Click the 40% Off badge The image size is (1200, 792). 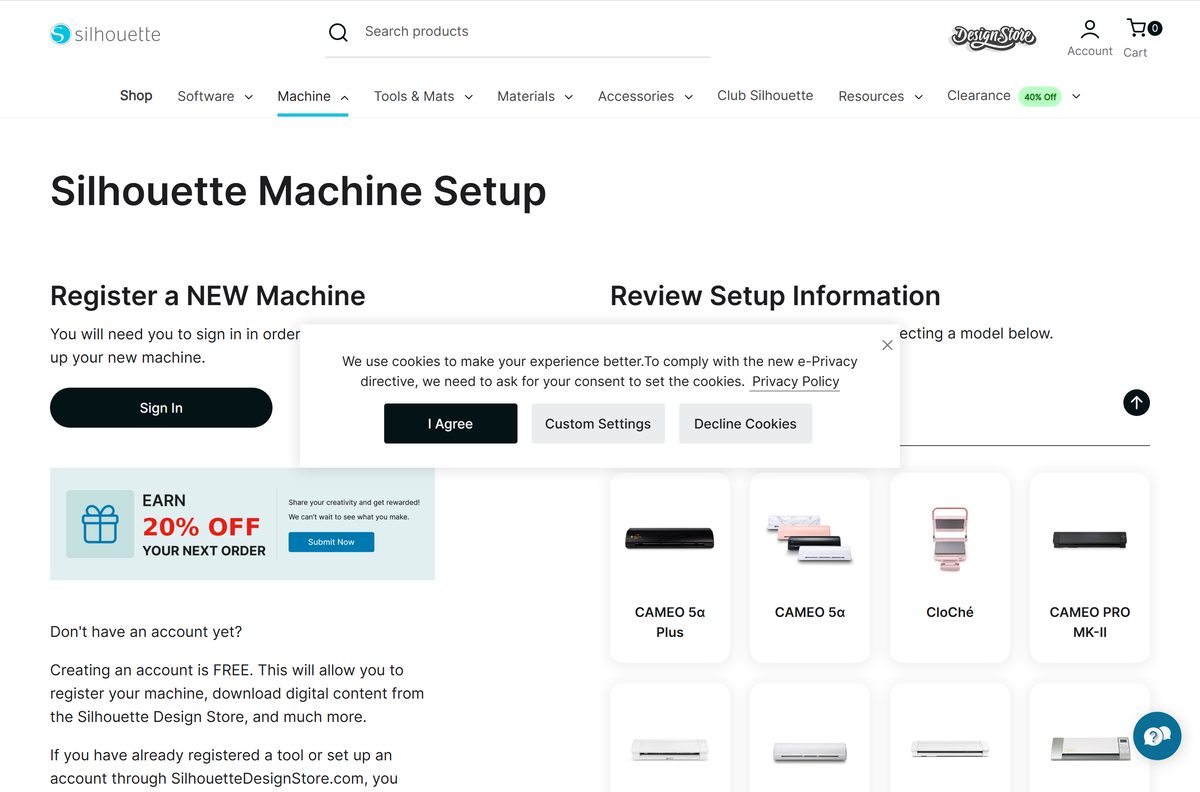[x=1040, y=97]
